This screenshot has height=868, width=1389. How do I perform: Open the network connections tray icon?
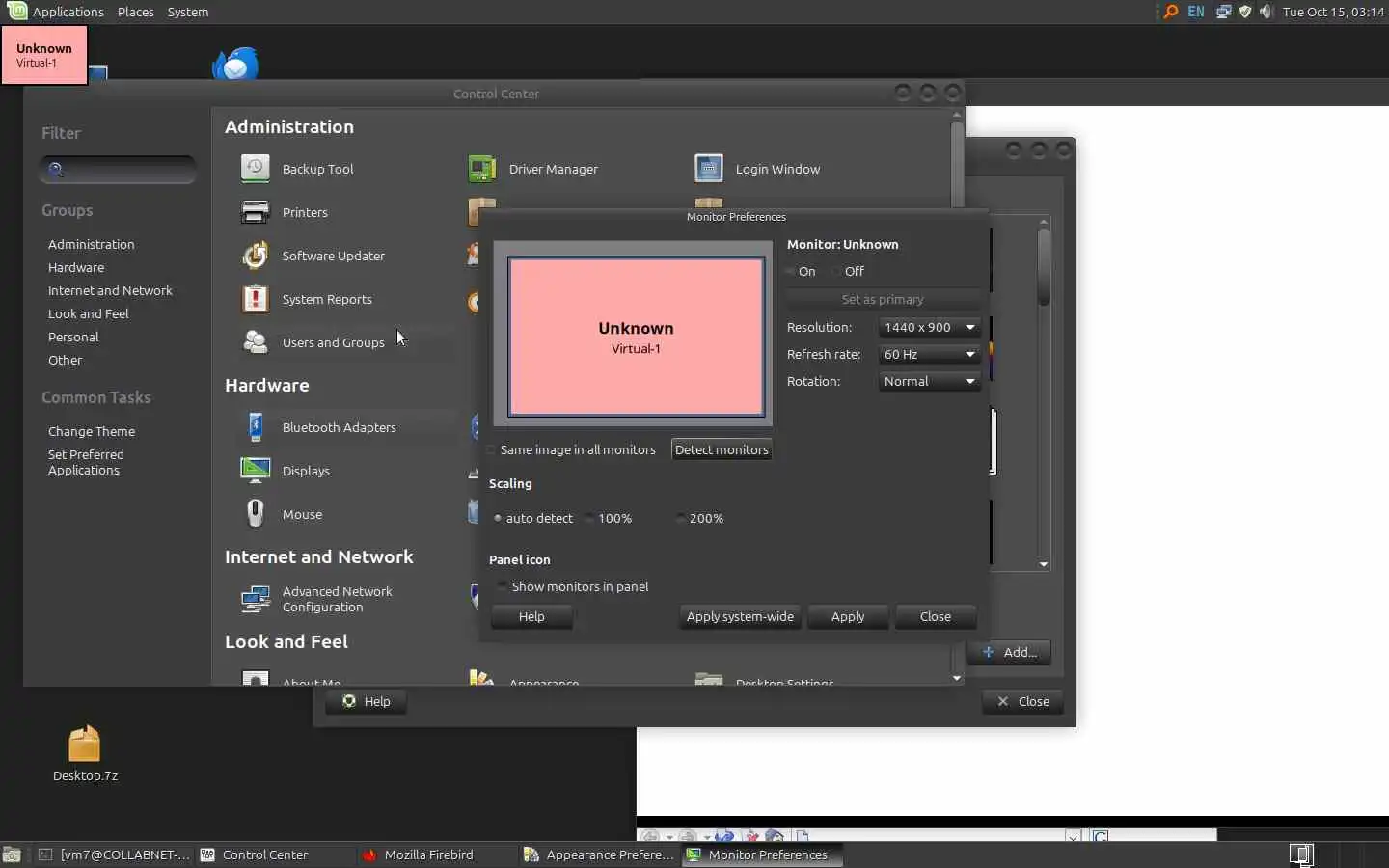(1223, 12)
